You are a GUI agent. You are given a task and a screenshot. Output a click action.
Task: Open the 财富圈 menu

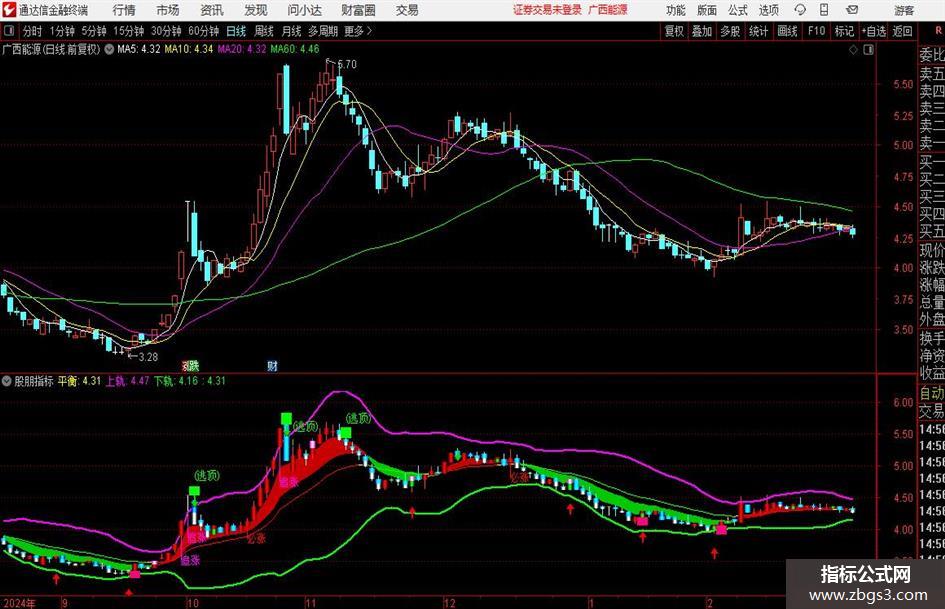coord(358,10)
